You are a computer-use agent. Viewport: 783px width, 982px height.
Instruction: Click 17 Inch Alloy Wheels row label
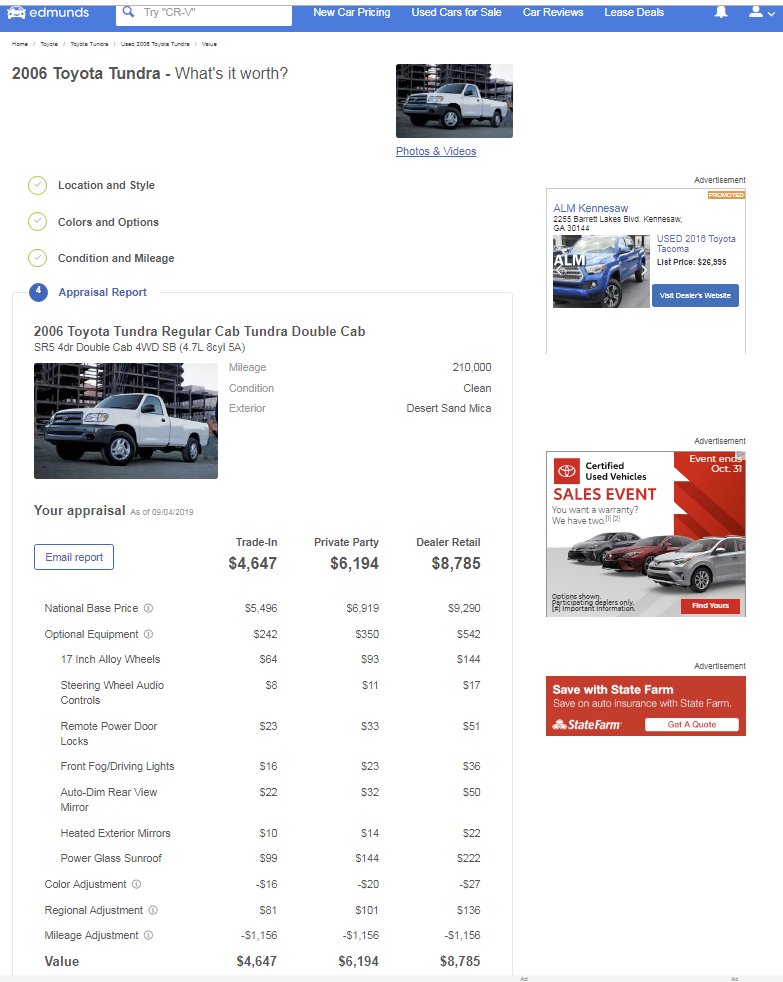point(110,659)
